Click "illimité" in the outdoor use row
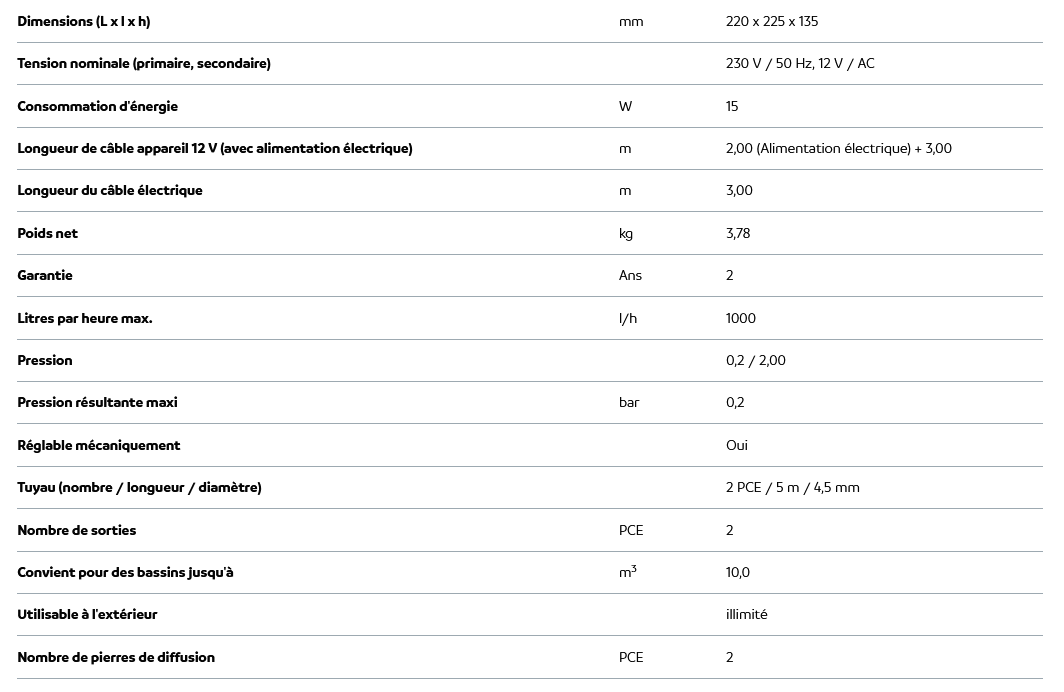Viewport: 1064px width, 692px height. (747, 615)
